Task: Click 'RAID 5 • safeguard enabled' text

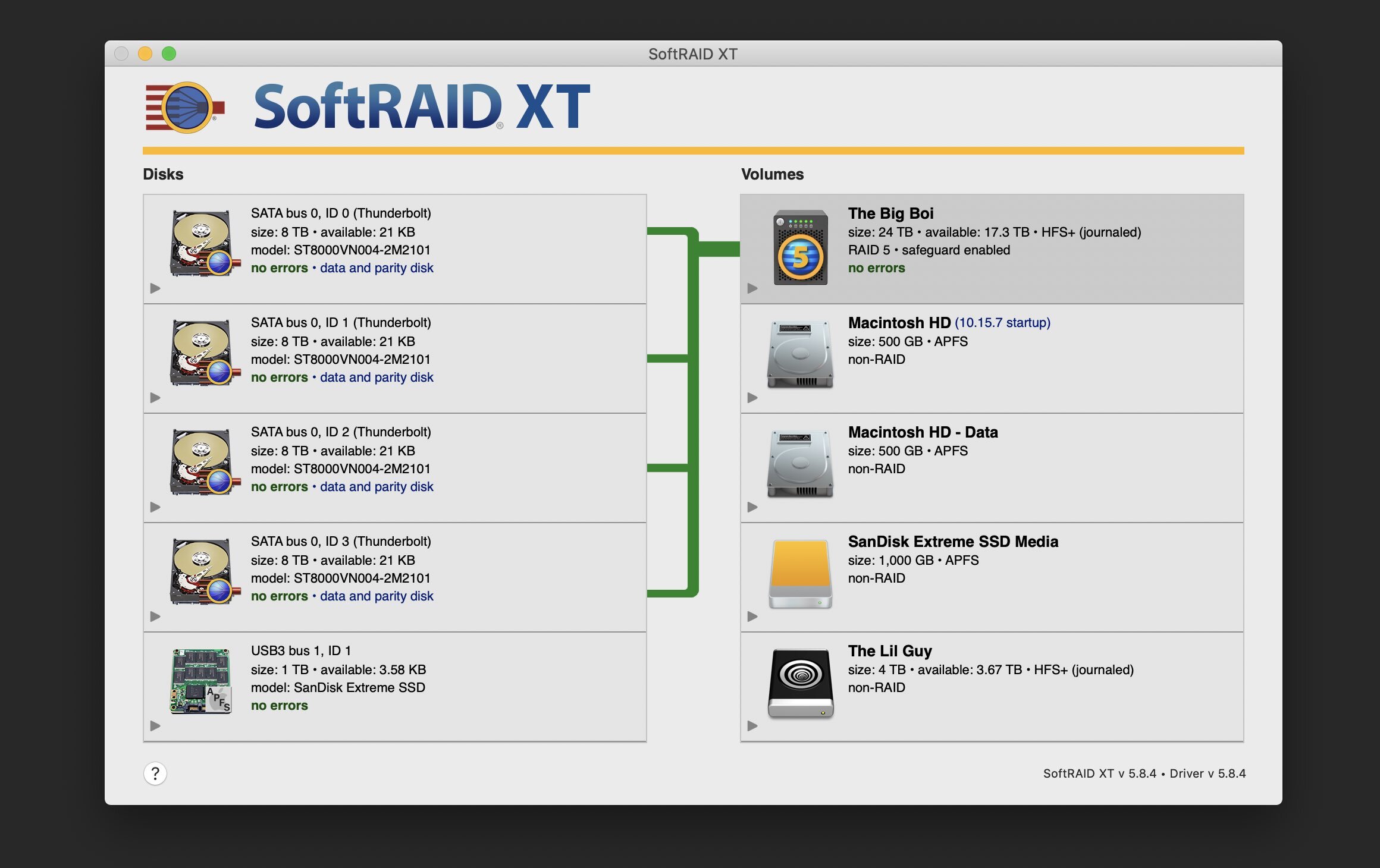Action: [929, 250]
